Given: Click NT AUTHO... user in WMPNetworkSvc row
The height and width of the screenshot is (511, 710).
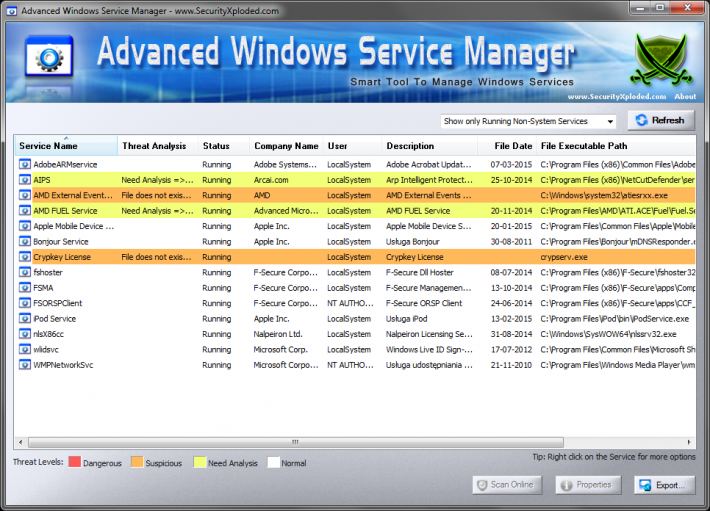Looking at the screenshot, I should coord(350,365).
